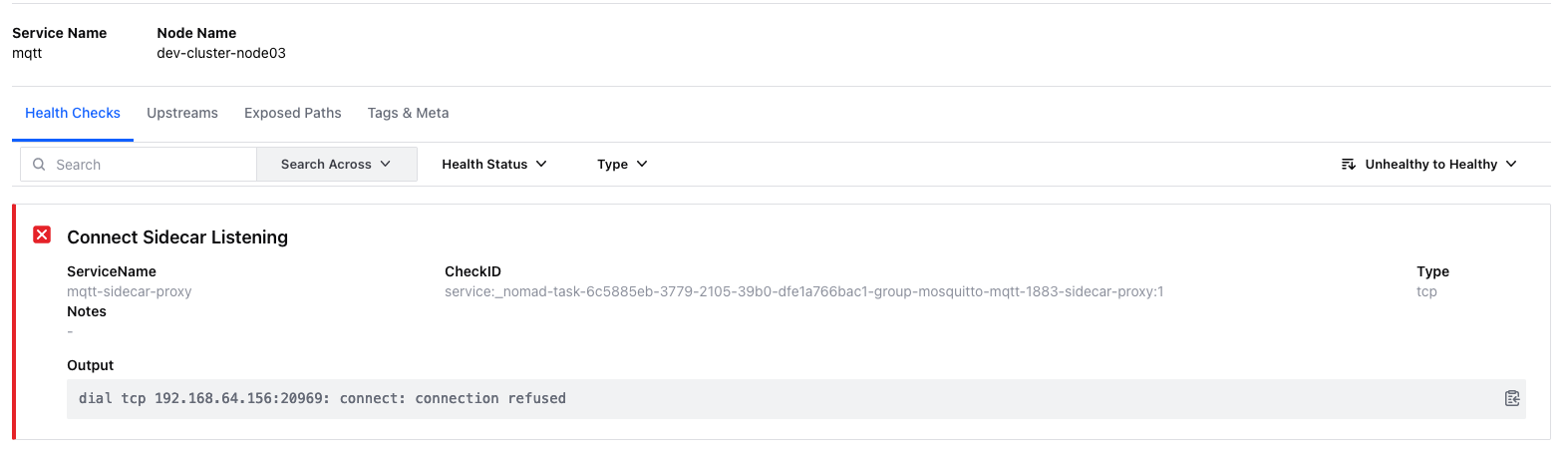Click the dev-cluster-node03 node name
The width and height of the screenshot is (1568, 461).
221,53
